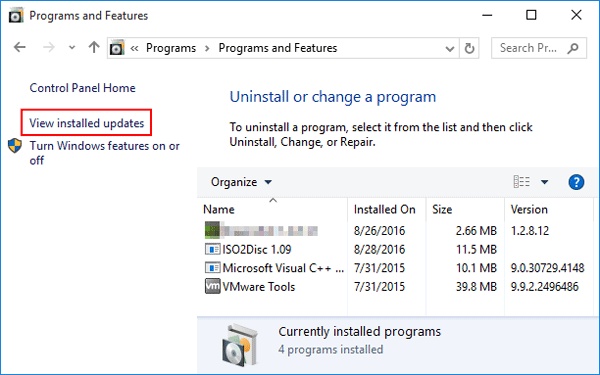Click the up-one-level arrow
The width and height of the screenshot is (600, 375).
tap(94, 47)
